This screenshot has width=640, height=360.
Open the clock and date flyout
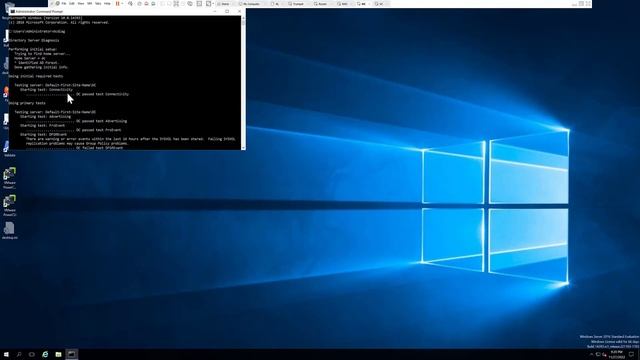click(x=617, y=354)
